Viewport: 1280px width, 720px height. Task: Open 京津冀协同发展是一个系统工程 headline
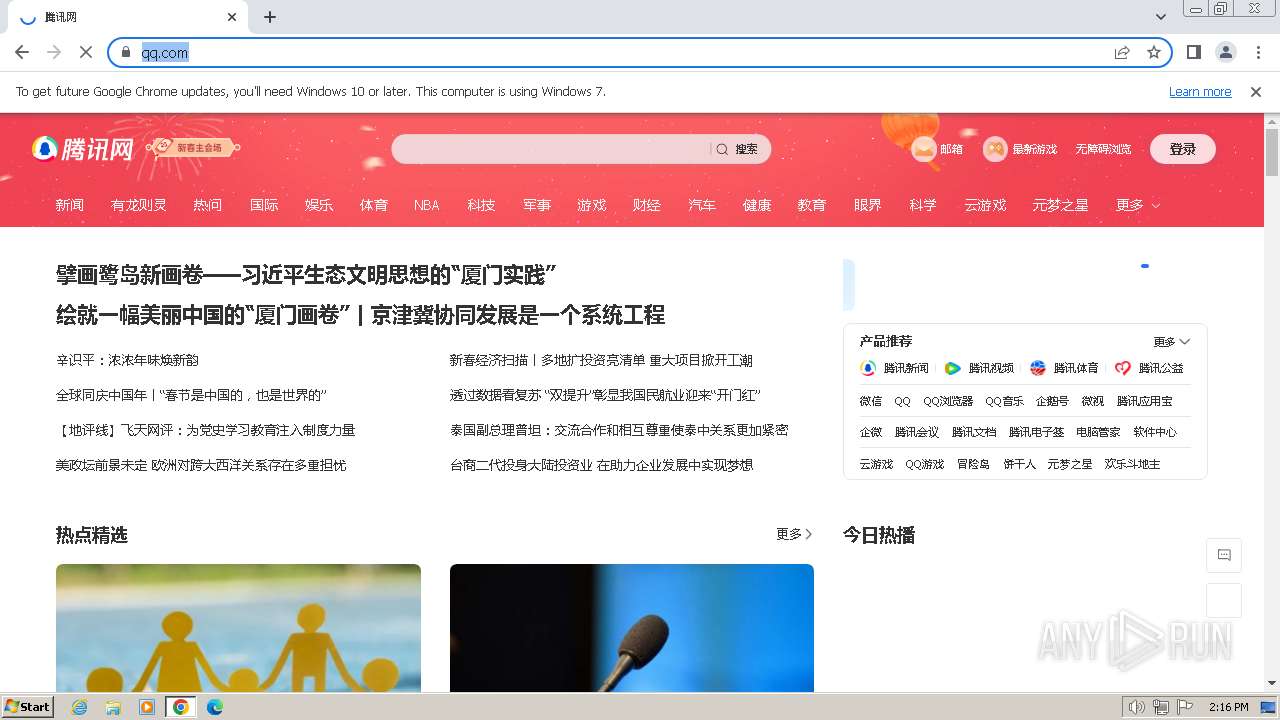pos(518,315)
